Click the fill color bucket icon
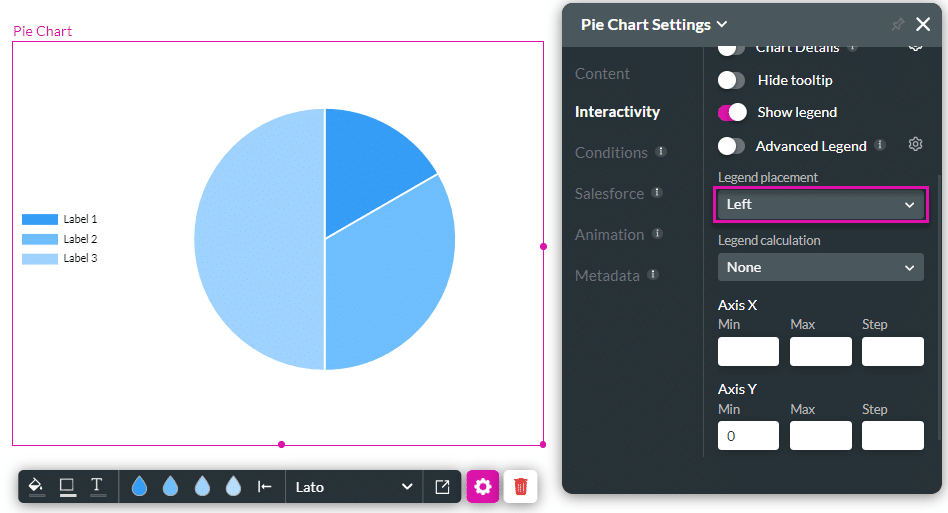The height and width of the screenshot is (513, 948). (36, 486)
